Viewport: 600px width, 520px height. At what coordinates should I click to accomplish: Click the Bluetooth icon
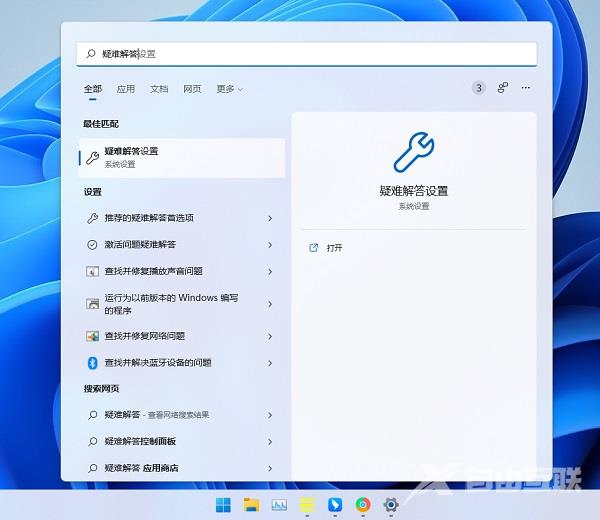tap(92, 363)
